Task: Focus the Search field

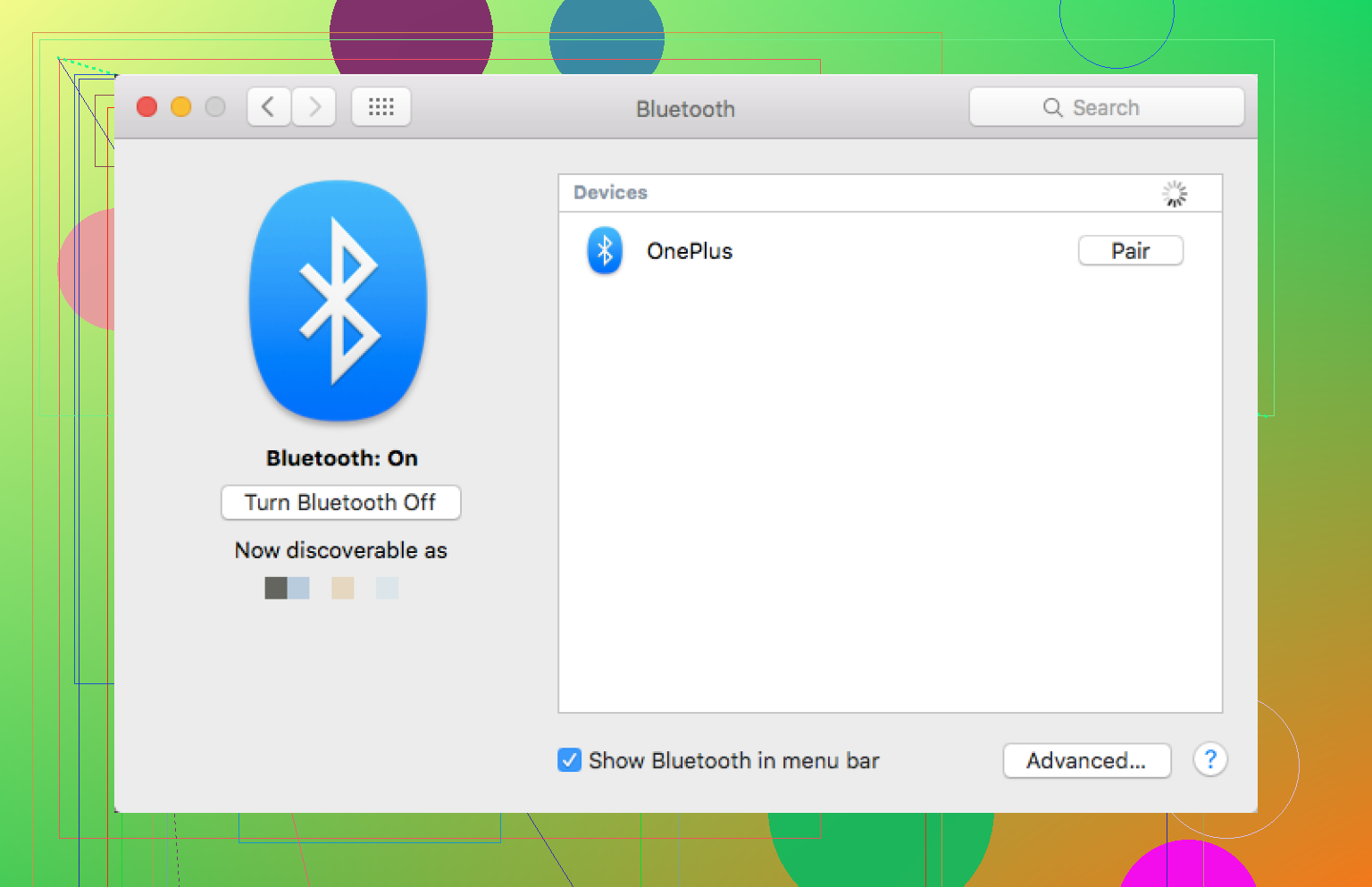Action: (1107, 107)
